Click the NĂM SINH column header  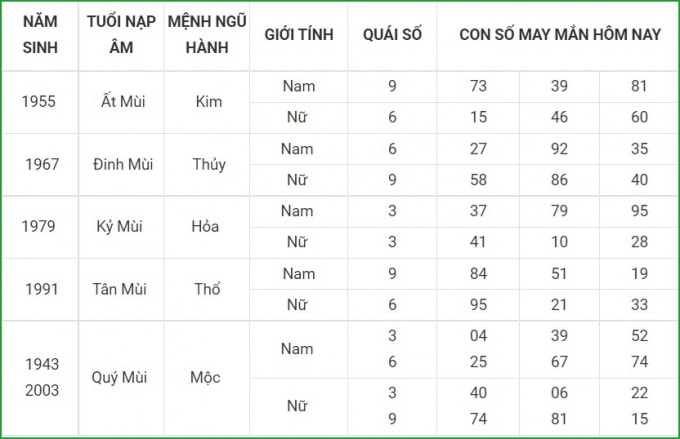point(40,35)
